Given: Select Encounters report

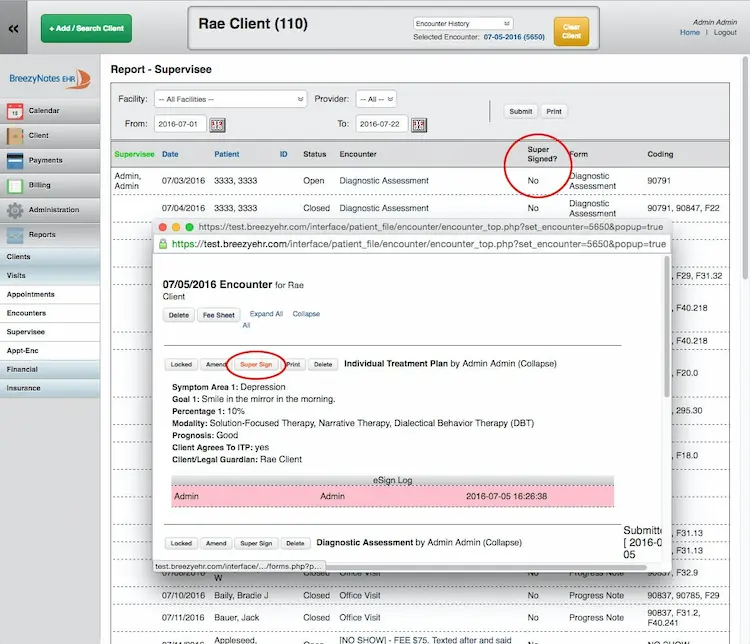Looking at the screenshot, I should tap(50, 313).
